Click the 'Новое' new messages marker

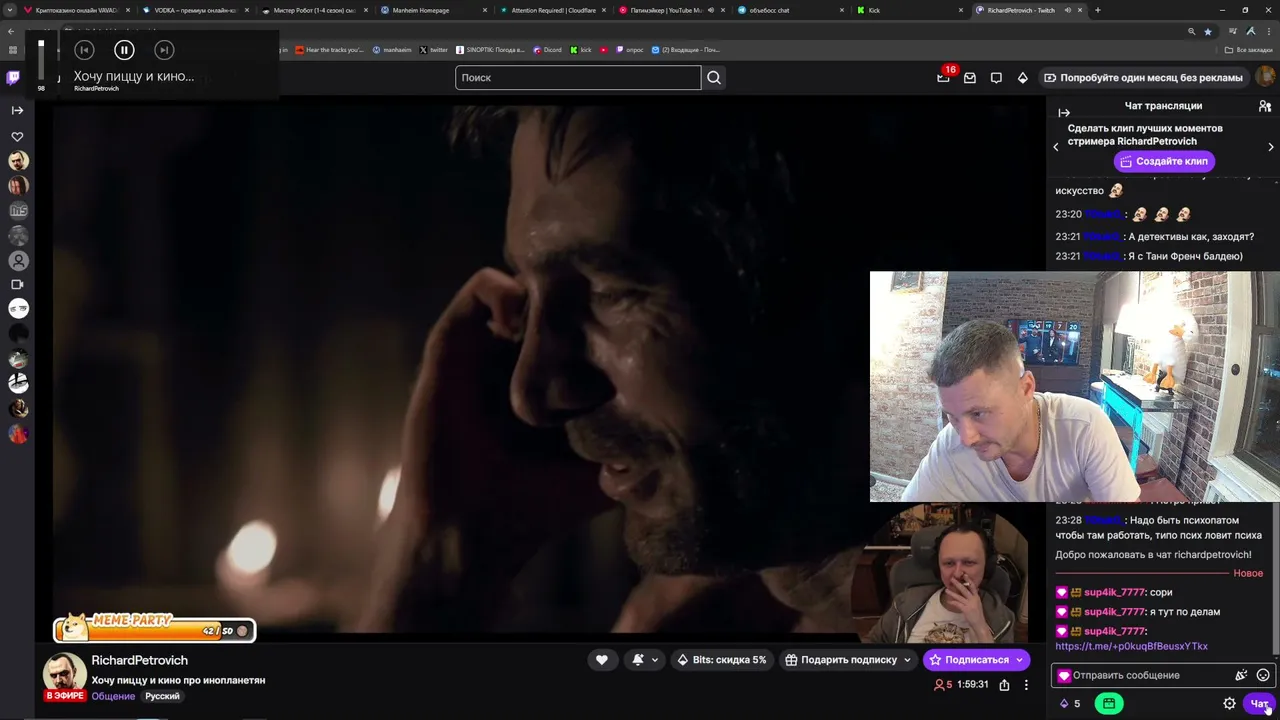coord(1248,573)
